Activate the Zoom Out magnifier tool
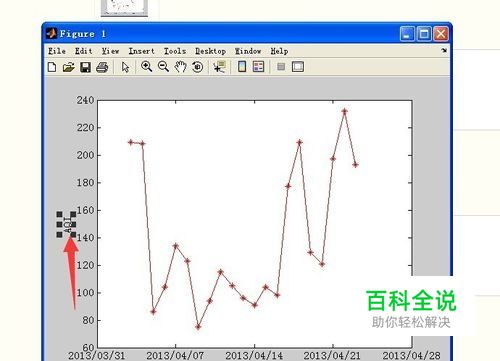Image resolution: width=500 pixels, height=361 pixels. coord(163,67)
